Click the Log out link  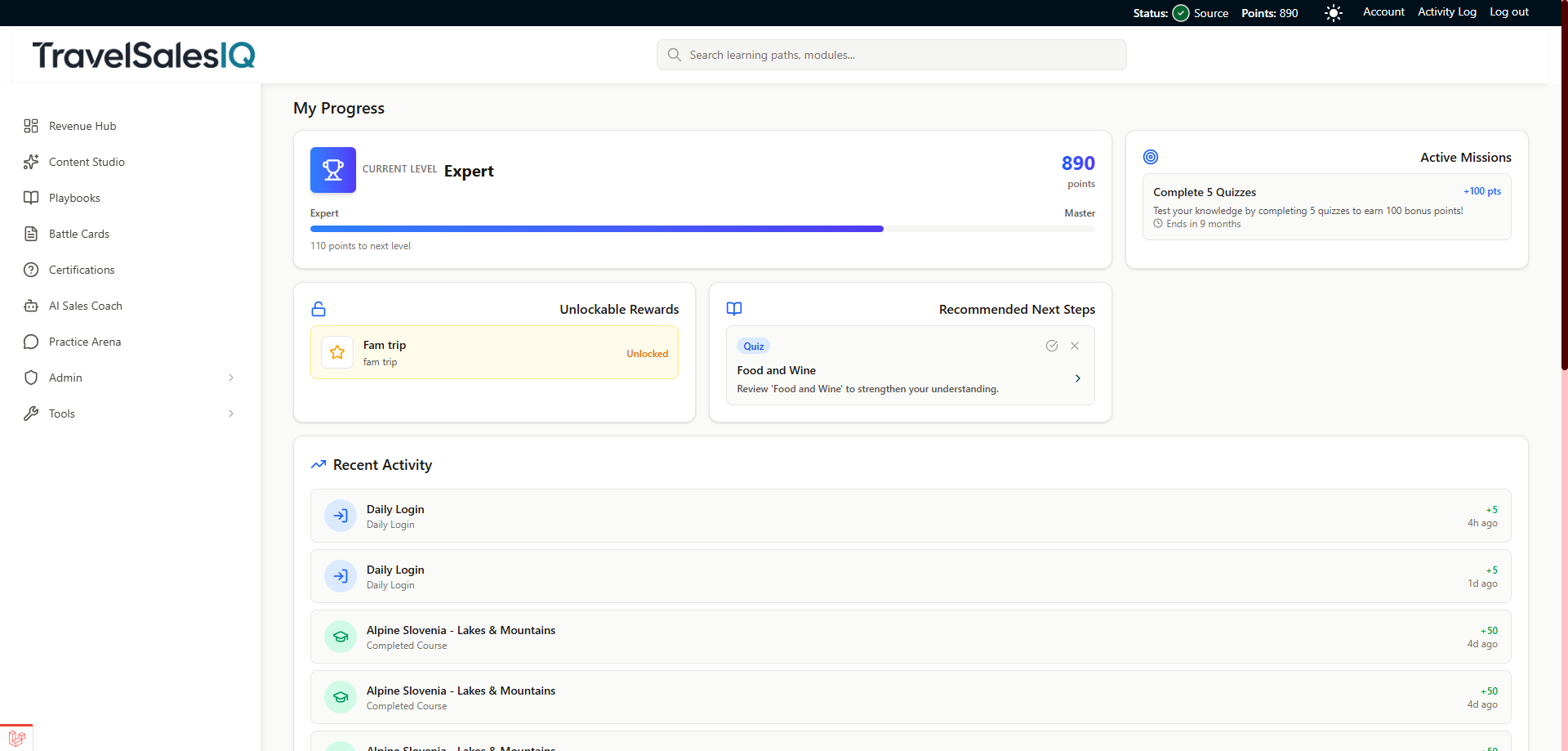point(1508,11)
